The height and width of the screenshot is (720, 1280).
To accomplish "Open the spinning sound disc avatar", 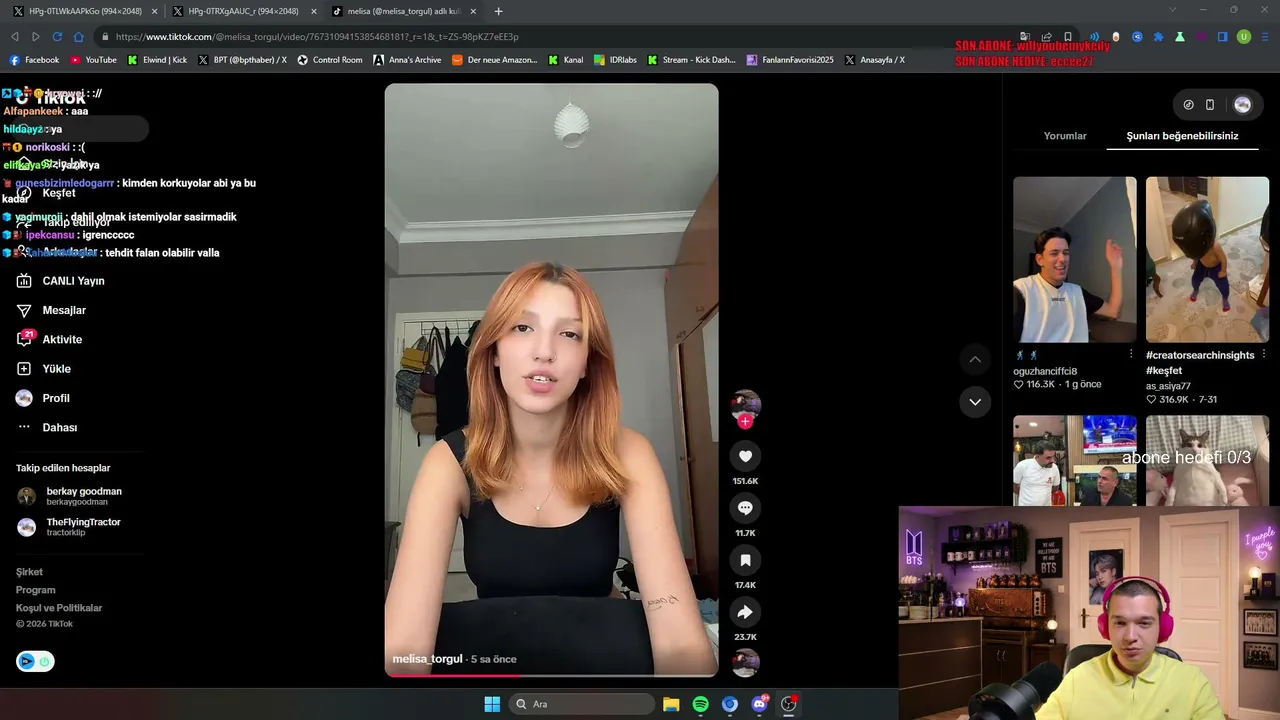I will [x=745, y=662].
